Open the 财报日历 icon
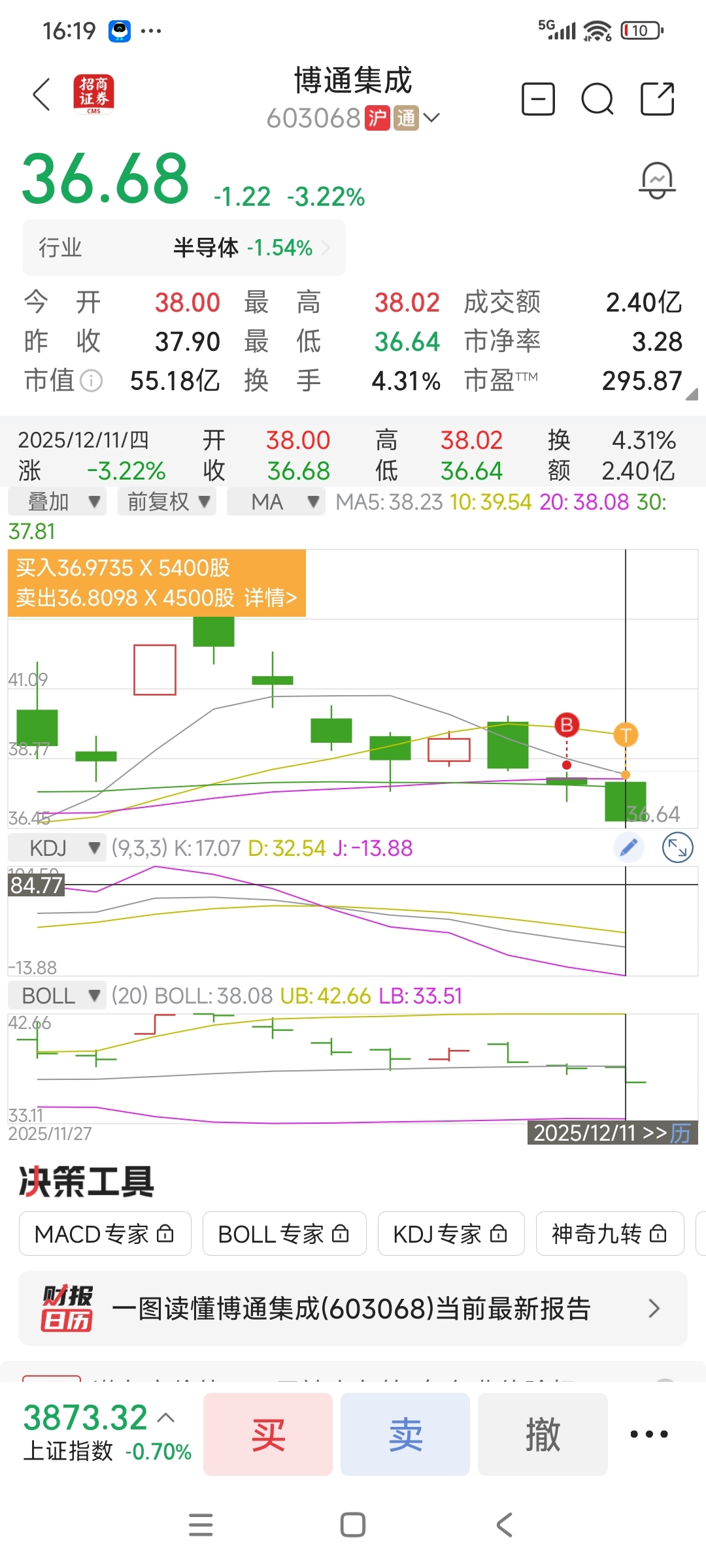Image resolution: width=706 pixels, height=1568 pixels. click(x=67, y=1308)
